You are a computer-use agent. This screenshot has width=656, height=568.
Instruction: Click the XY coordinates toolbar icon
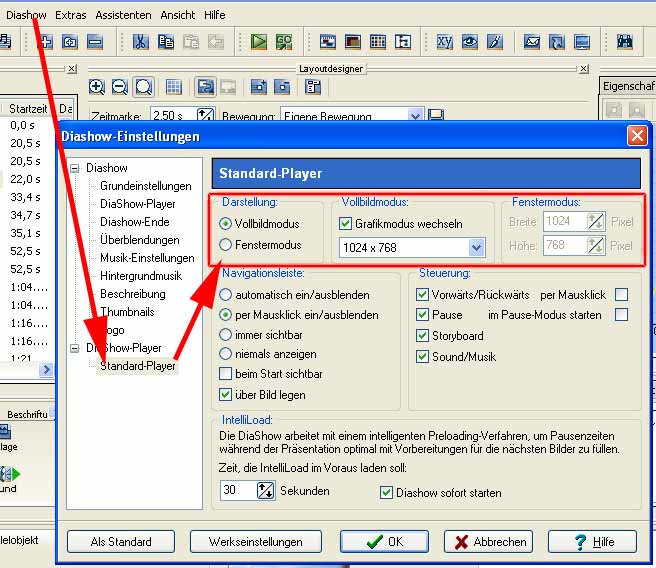[x=444, y=42]
